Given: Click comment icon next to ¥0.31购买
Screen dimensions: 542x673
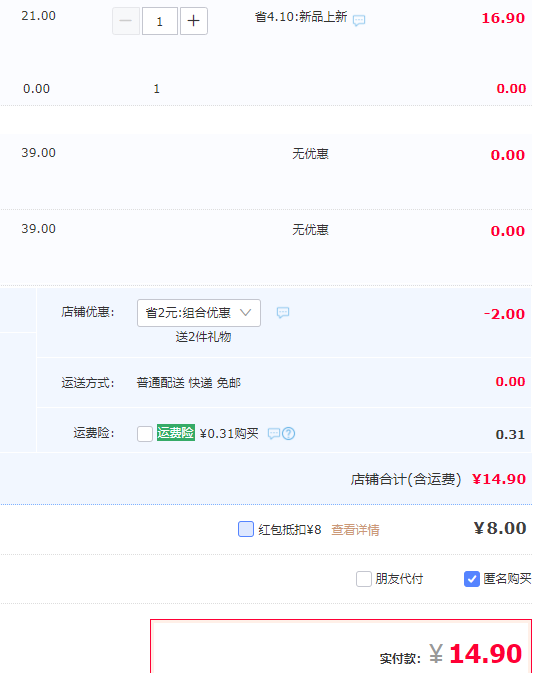Looking at the screenshot, I should click(x=273, y=434).
